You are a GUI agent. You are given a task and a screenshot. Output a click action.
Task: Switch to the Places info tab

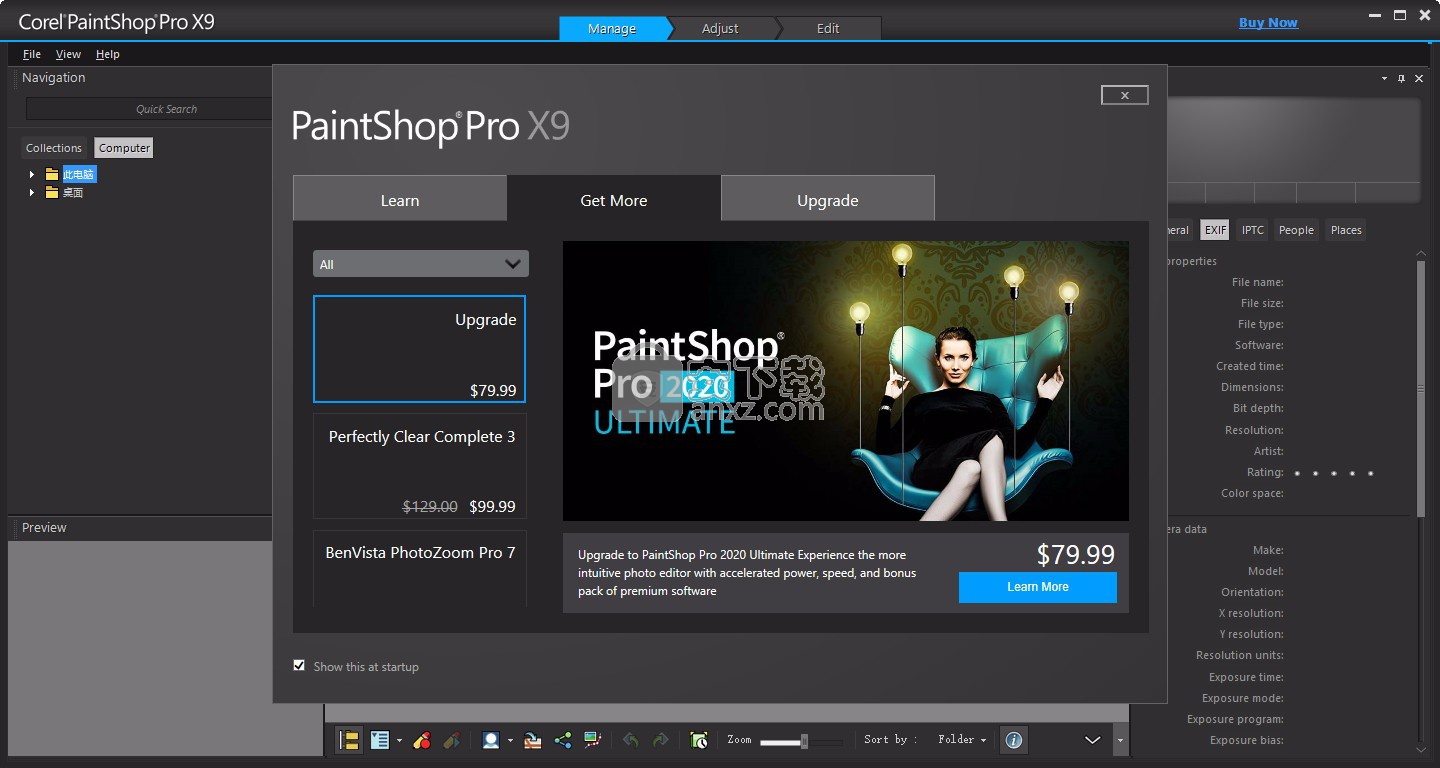coord(1346,230)
